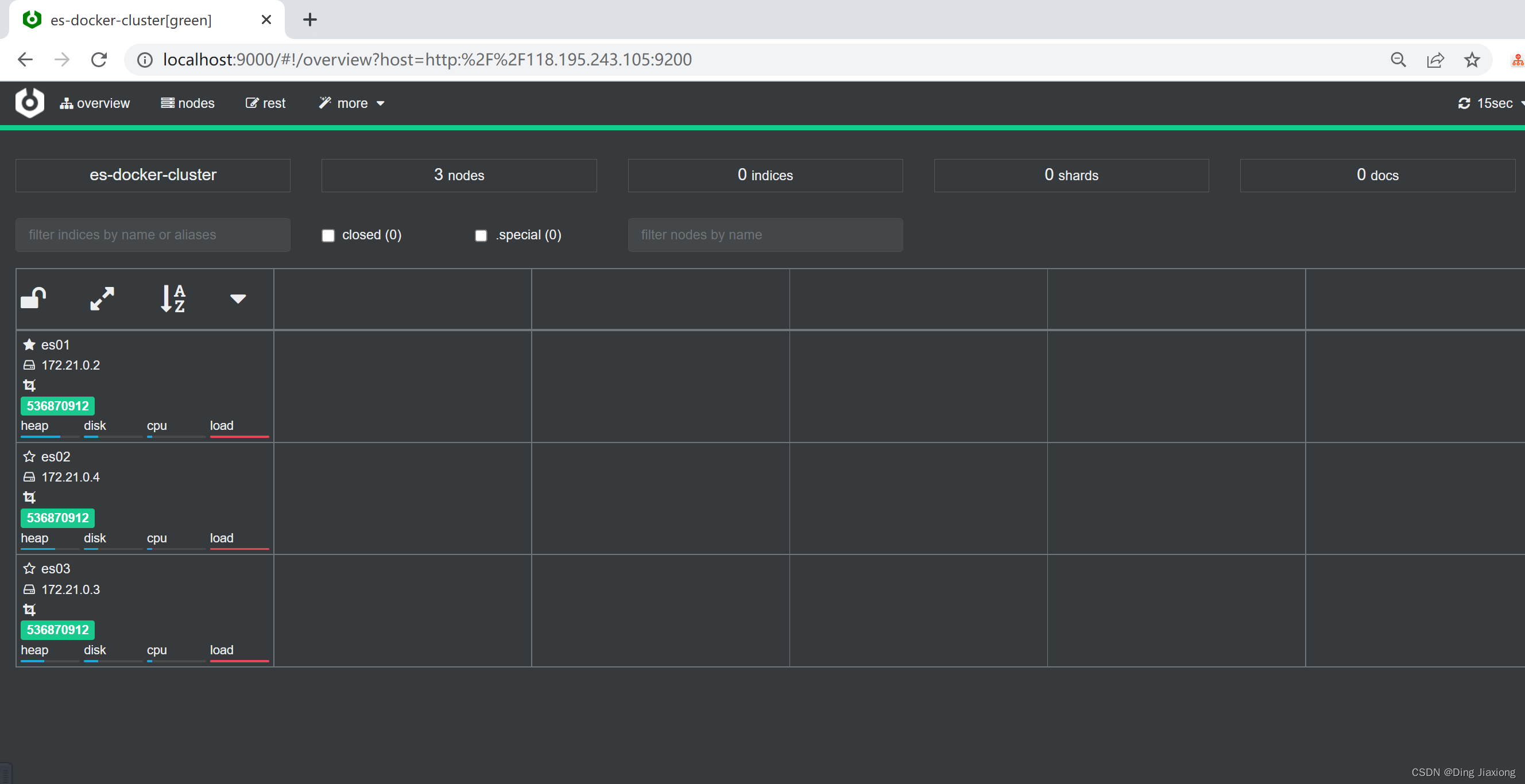Click the drive icon beside 172.21.0.3

[29, 589]
